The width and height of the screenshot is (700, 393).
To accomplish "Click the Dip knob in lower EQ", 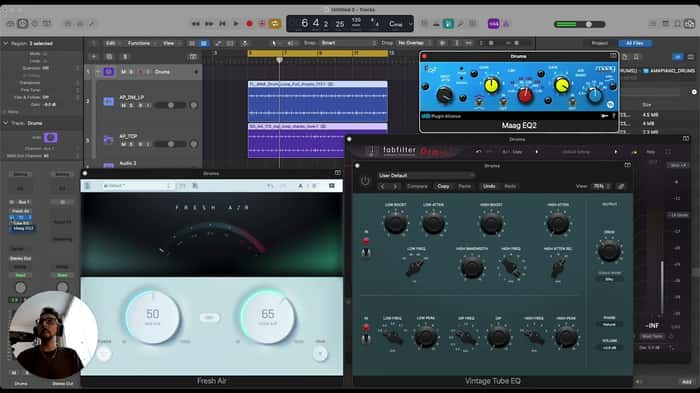I will coord(498,337).
